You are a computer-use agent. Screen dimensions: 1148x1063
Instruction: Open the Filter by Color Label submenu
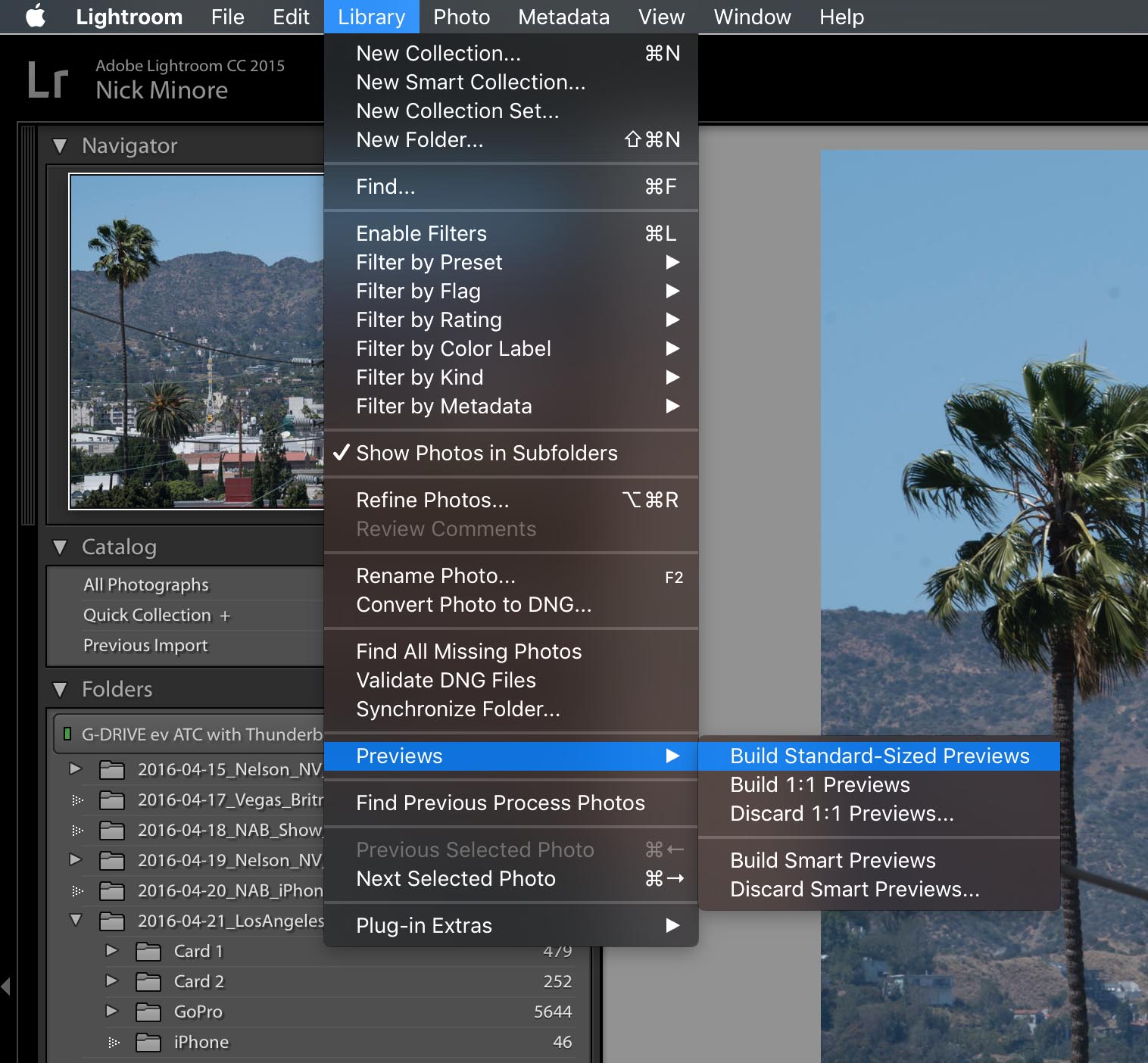point(511,348)
